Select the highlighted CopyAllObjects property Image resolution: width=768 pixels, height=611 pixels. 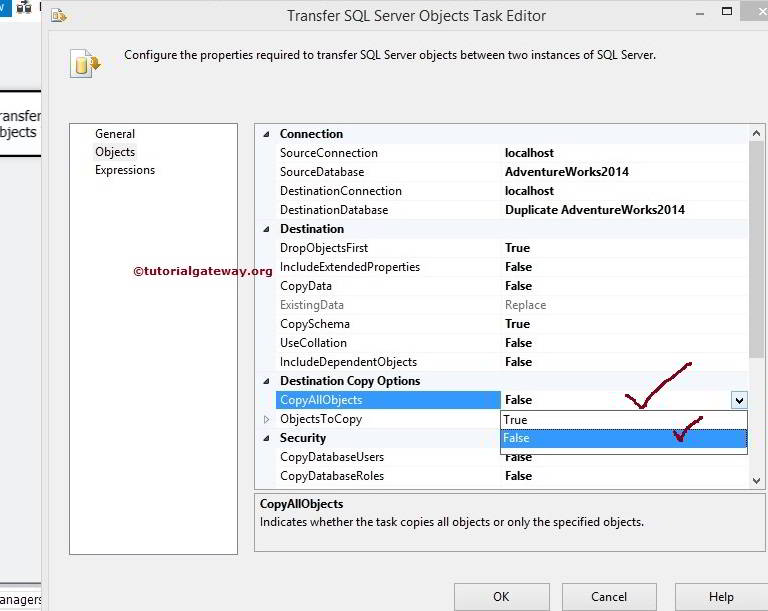coord(388,400)
